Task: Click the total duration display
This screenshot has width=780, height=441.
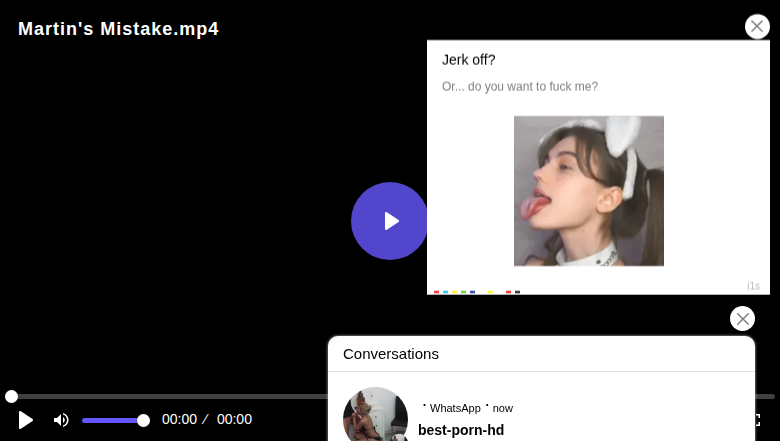Action: [234, 420]
